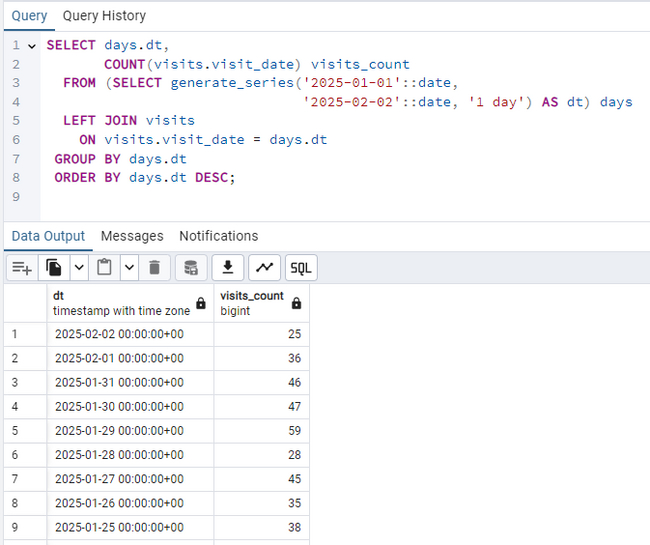Select the Data Output tab
Image resolution: width=650 pixels, height=545 pixels.
48,236
